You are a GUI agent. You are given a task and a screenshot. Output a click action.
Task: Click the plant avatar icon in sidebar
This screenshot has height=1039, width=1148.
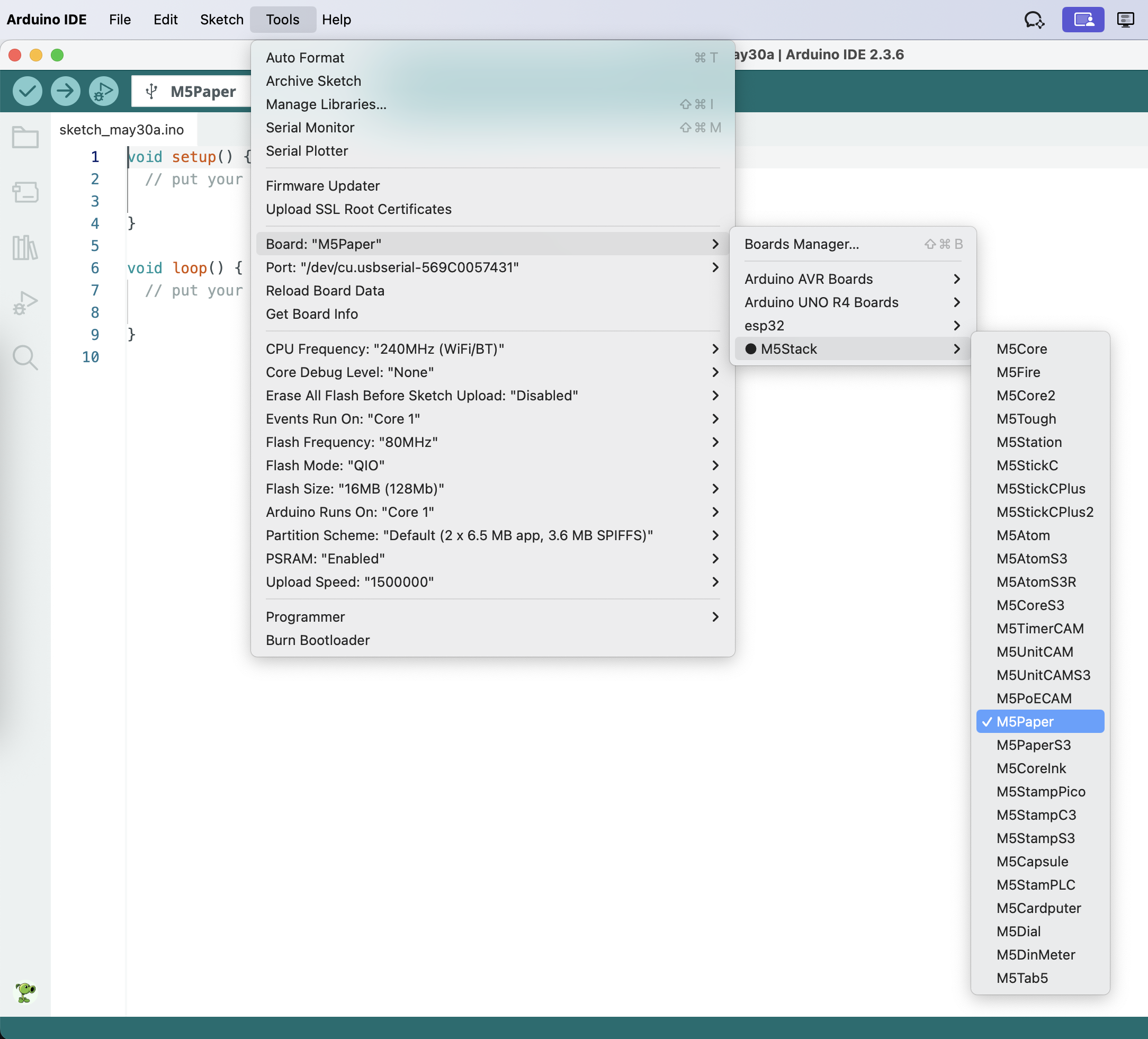click(x=25, y=992)
